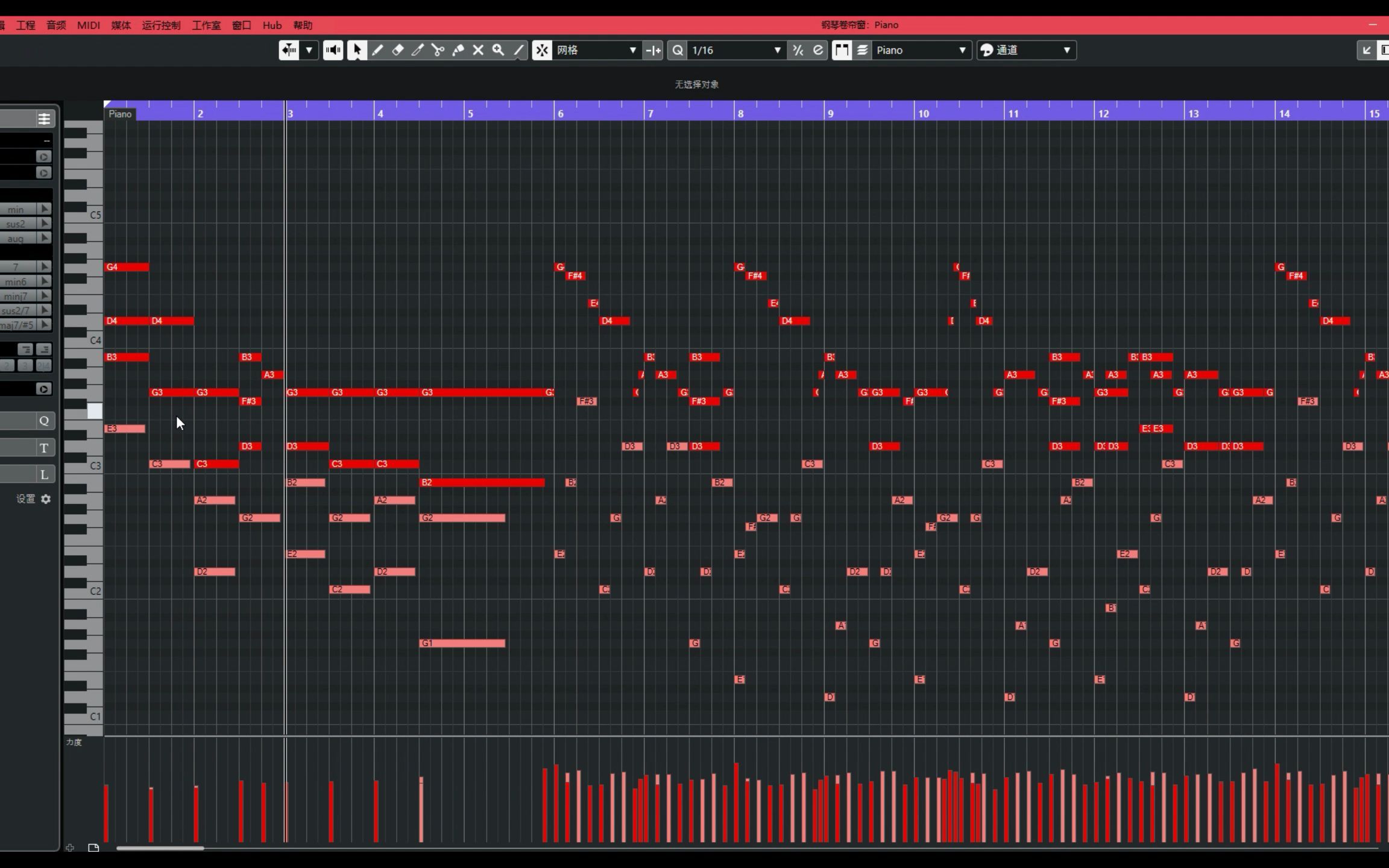The width and height of the screenshot is (1389, 868).
Task: Open the 运行控制 menu
Action: [161, 25]
